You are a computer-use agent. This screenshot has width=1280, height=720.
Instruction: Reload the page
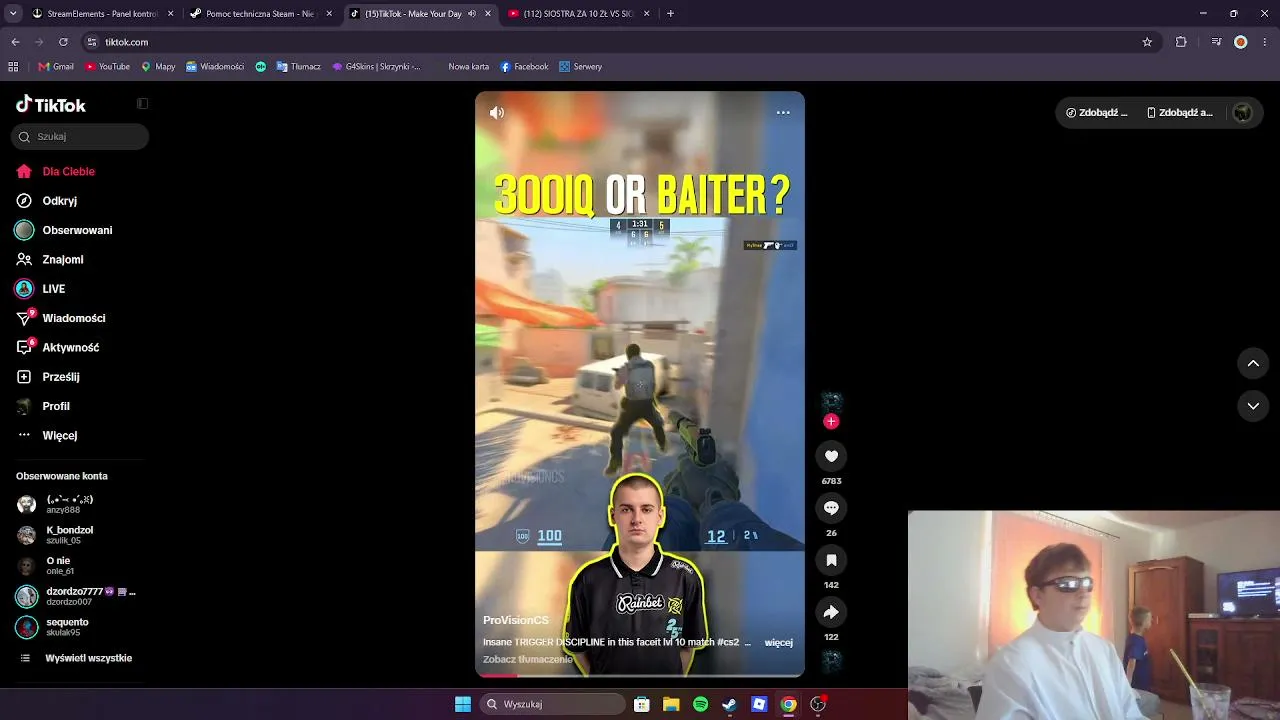(63, 42)
